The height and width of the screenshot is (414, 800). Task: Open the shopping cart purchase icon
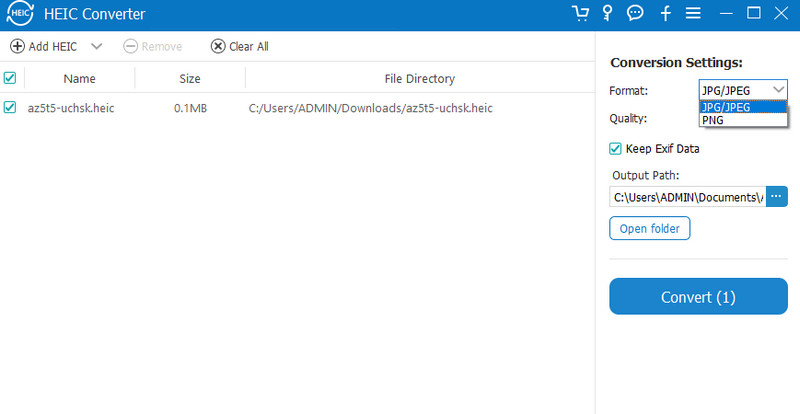coord(580,13)
